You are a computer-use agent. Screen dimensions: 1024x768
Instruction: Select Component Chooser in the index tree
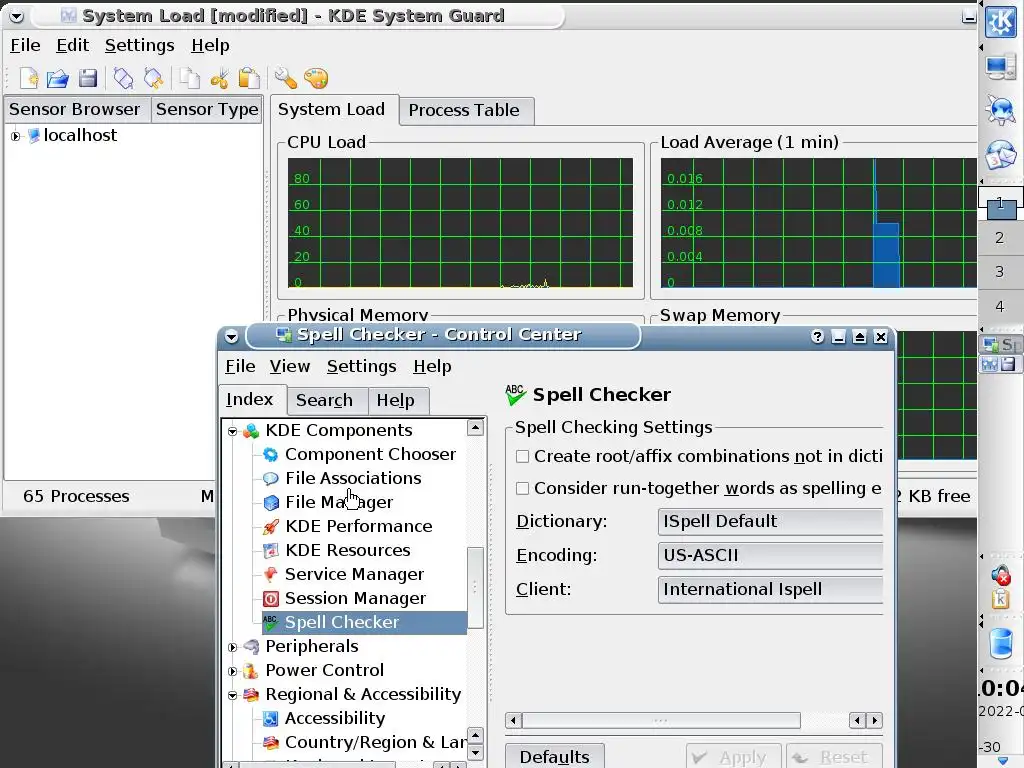[x=370, y=454]
